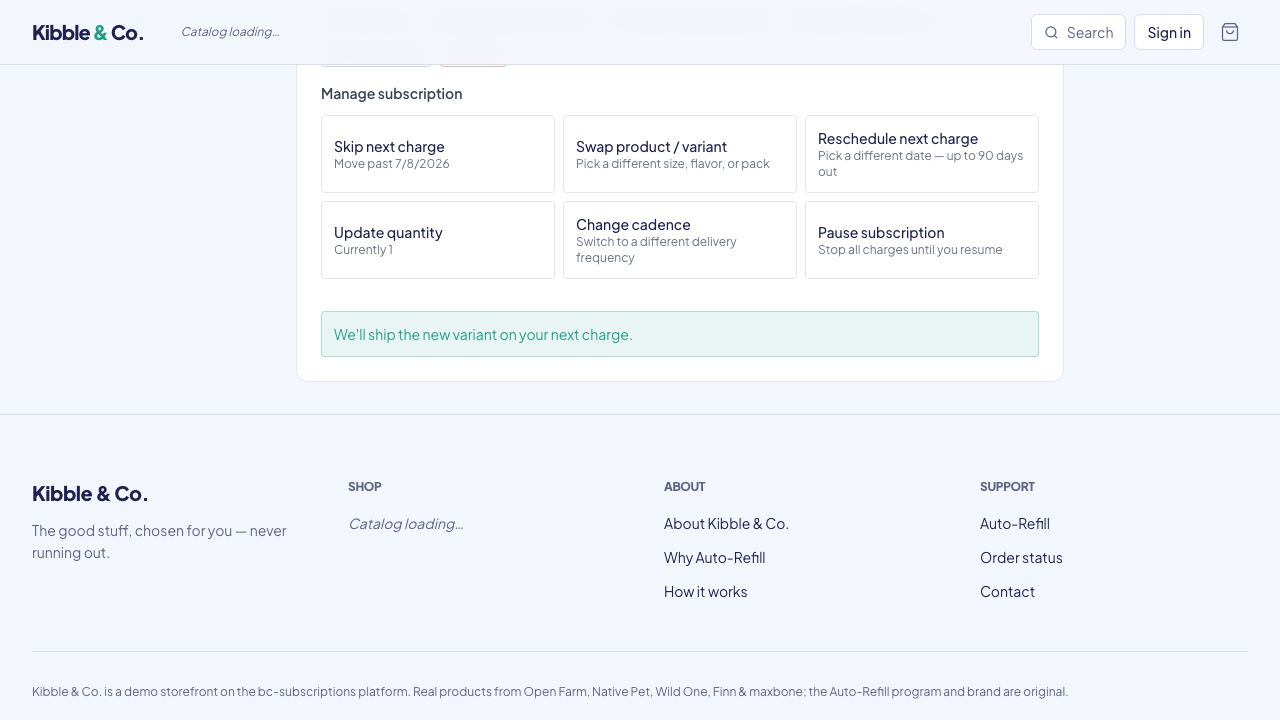Open How it works link
1280x720 pixels.
coord(705,592)
